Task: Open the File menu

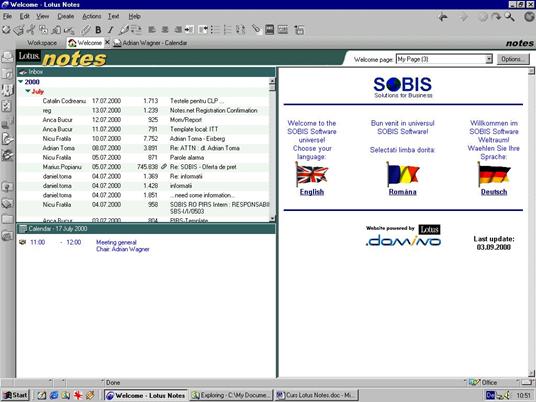Action: click(x=7, y=16)
